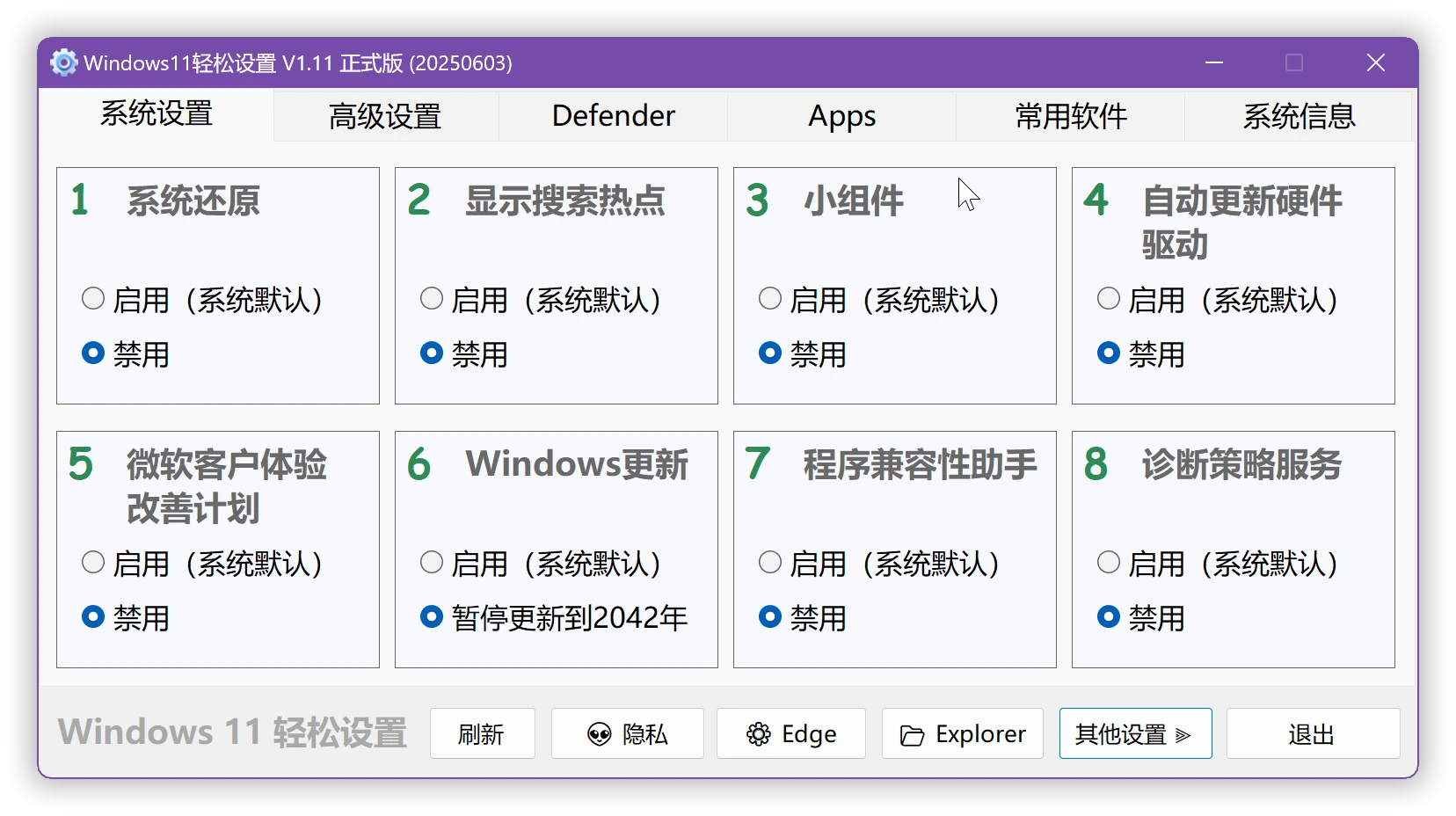Click the gear app icon in title bar
Image resolution: width=1456 pixels, height=816 pixels.
point(63,63)
